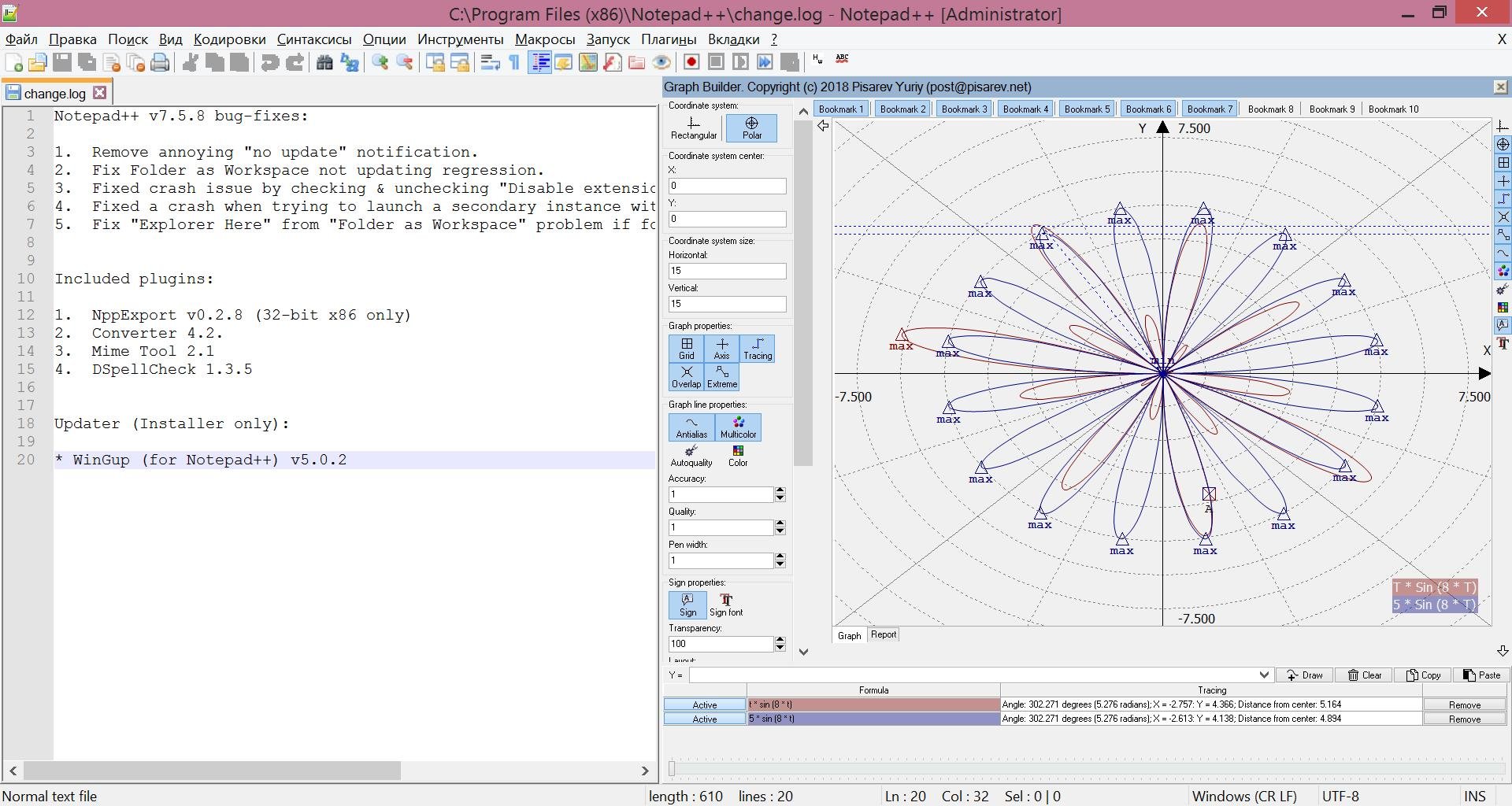This screenshot has height=806, width=1512.
Task: Collapse the Graph Builder settings panel
Action: pyautogui.click(x=823, y=127)
